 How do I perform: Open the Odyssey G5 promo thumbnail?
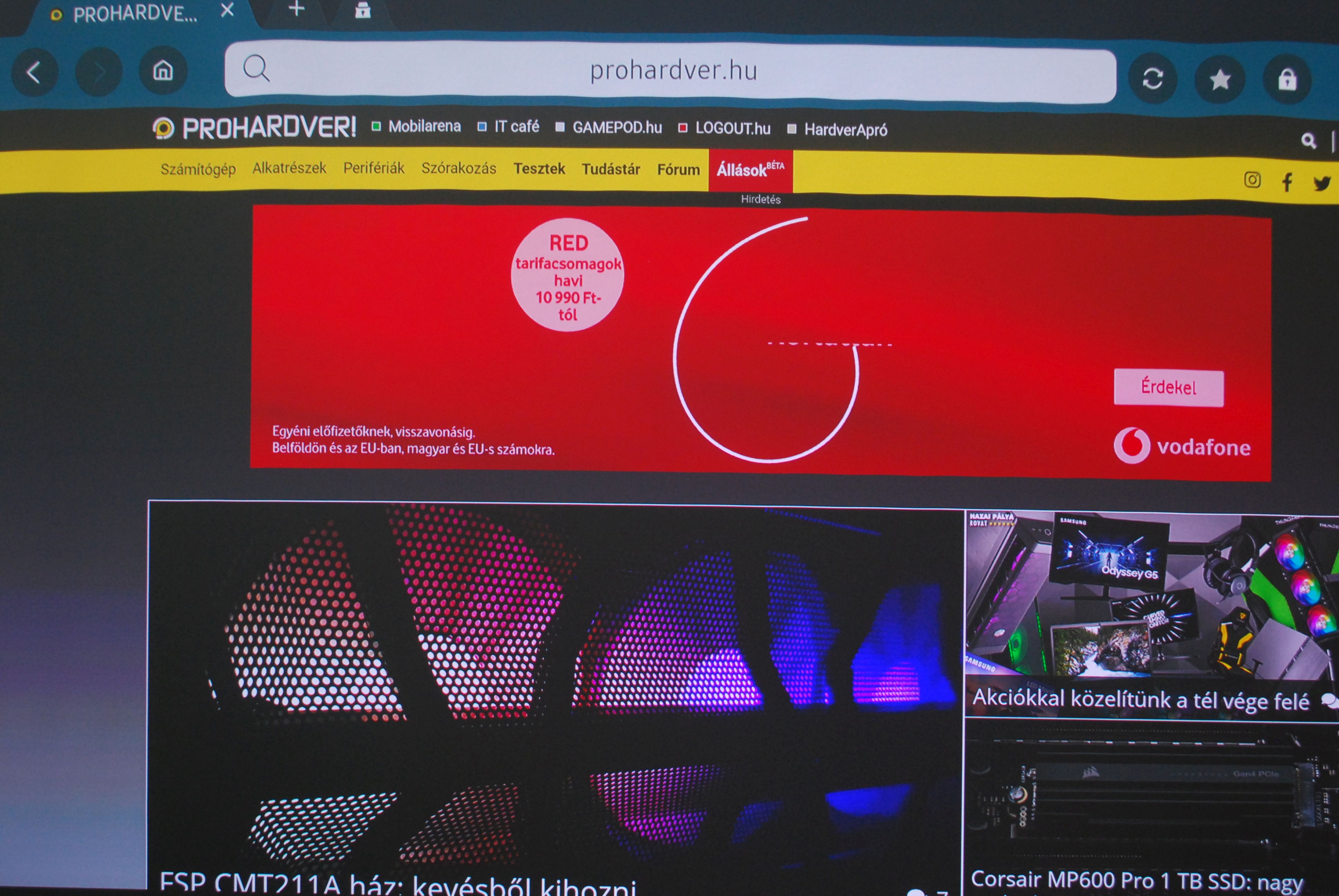1152,594
